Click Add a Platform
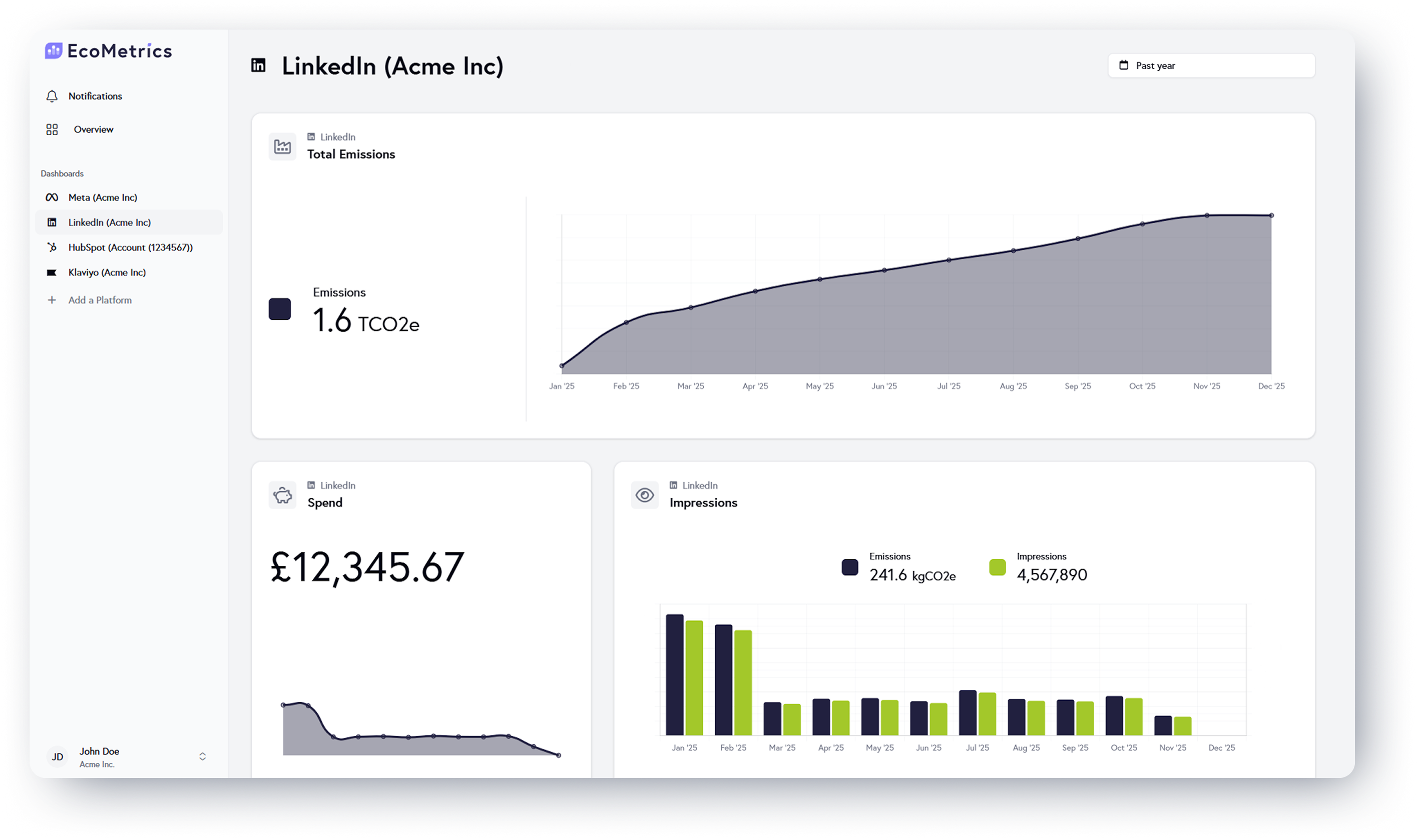This screenshot has width=1417, height=840. (100, 300)
